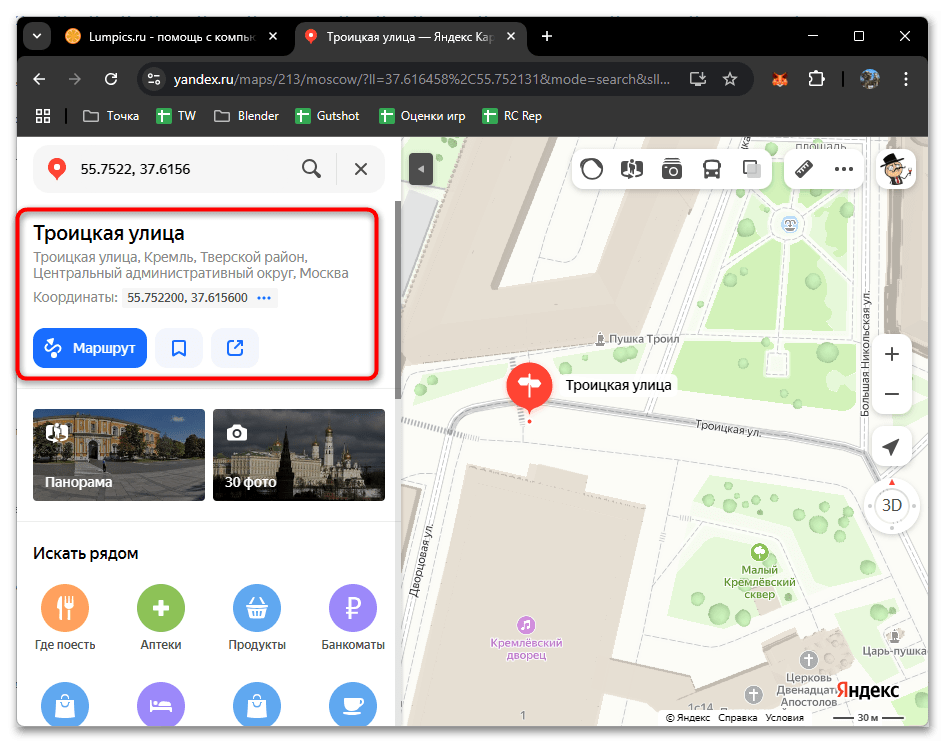The image size is (945, 743).
Task: Toggle the traffic layer circle icon
Action: click(x=591, y=169)
